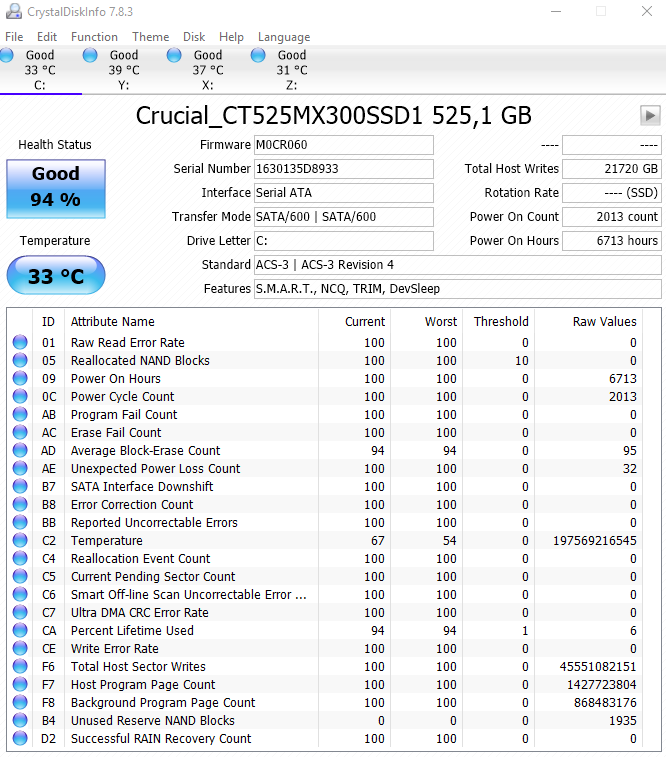Switch to the Y: drive tab

125,70
